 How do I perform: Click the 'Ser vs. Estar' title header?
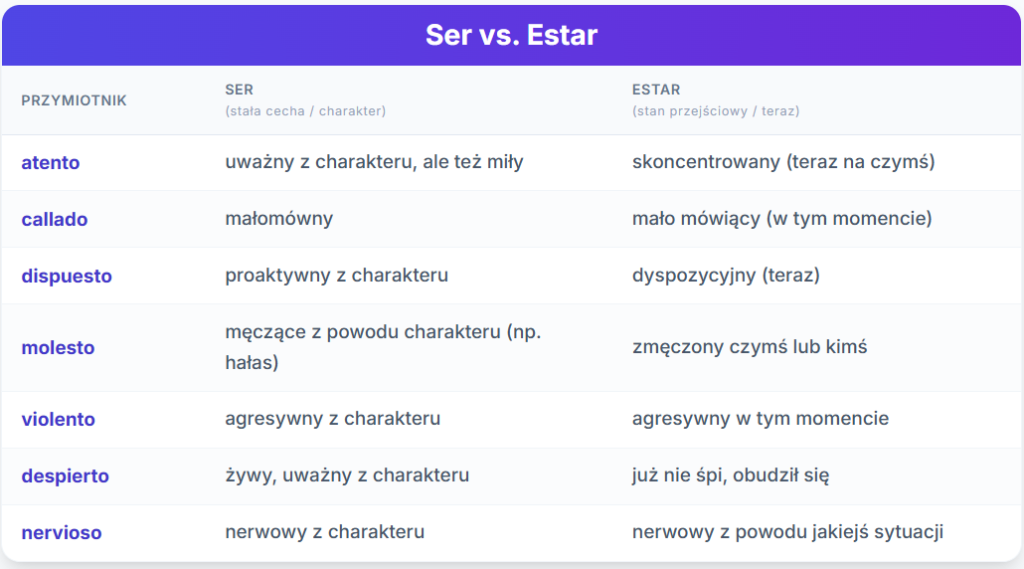pyautogui.click(x=511, y=35)
